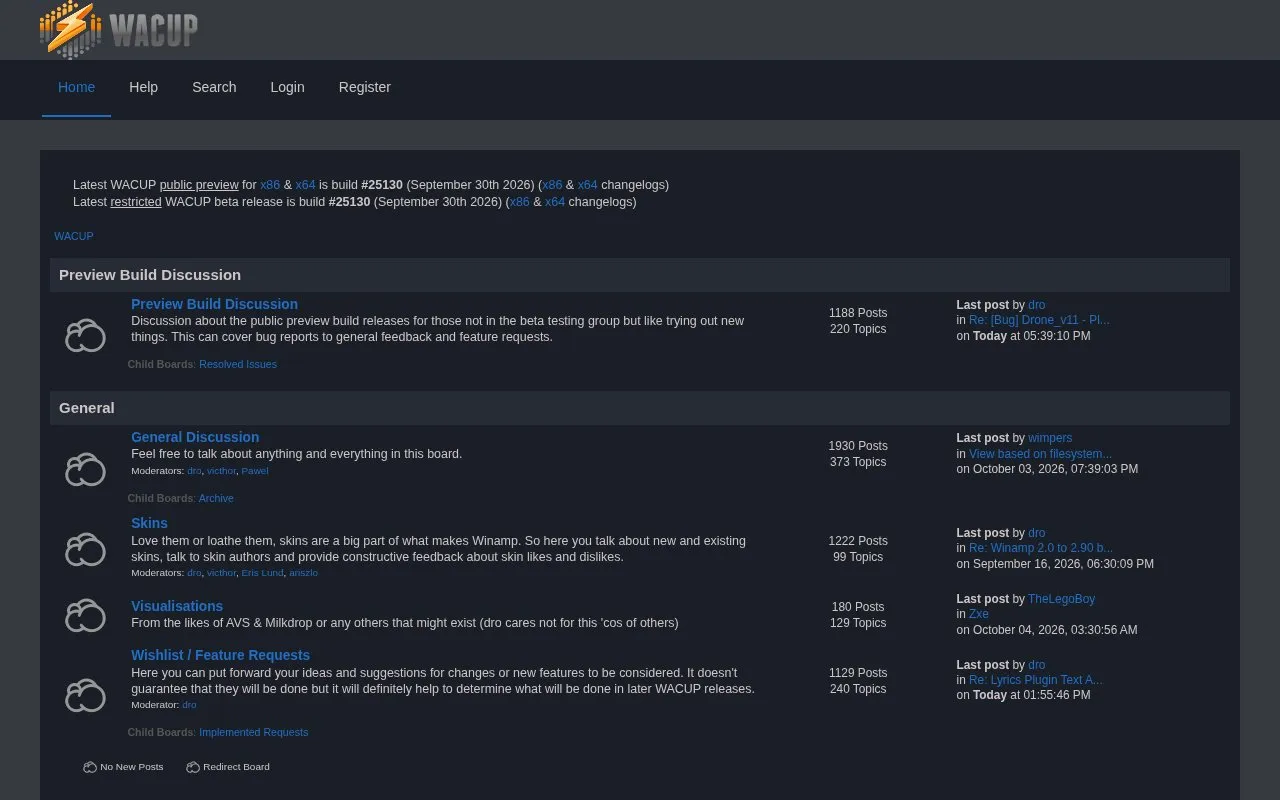Click the General Discussion board icon
The image size is (1280, 800).
pyautogui.click(x=85, y=469)
